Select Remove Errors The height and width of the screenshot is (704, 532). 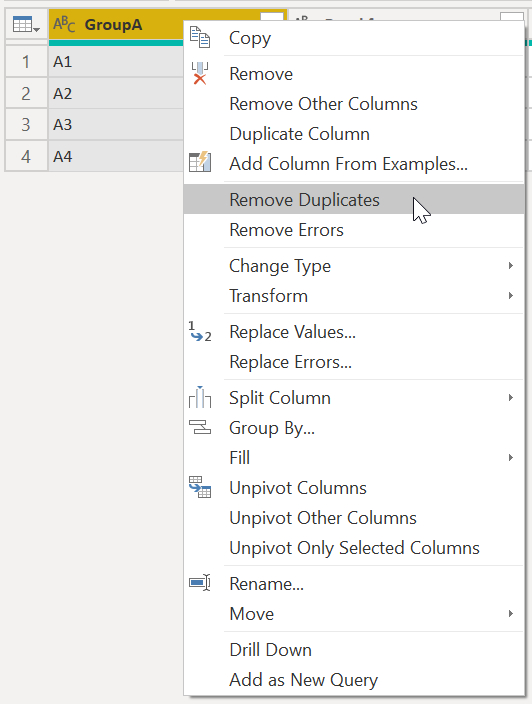[354, 230]
